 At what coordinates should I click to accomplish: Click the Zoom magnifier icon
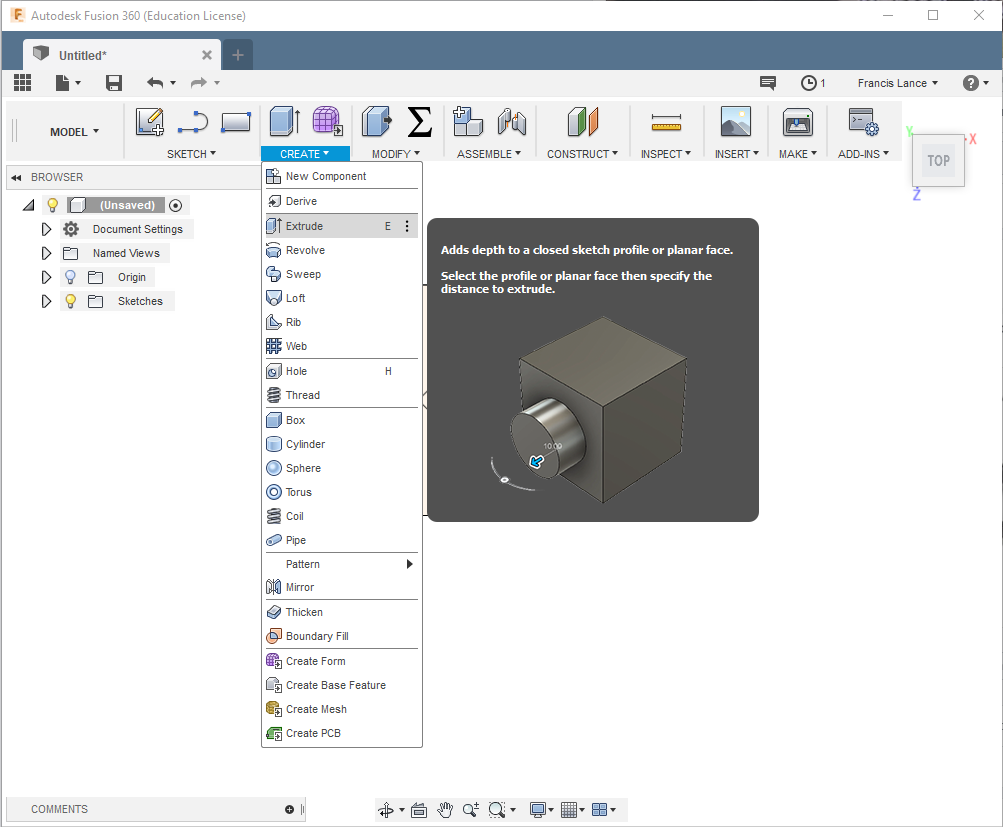point(471,810)
